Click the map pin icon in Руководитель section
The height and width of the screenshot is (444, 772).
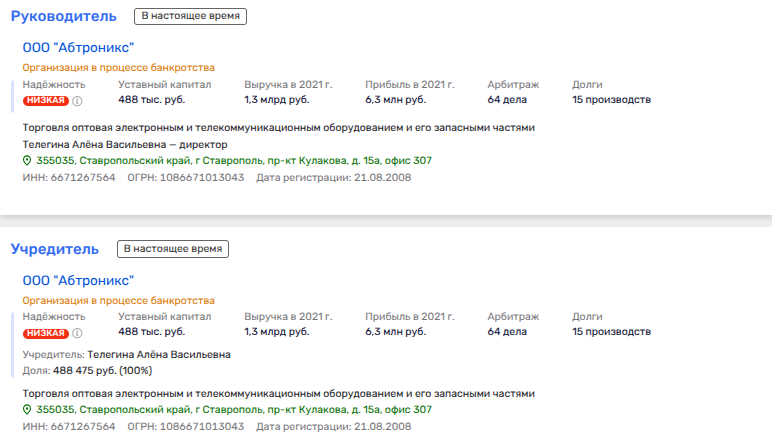tap(27, 160)
